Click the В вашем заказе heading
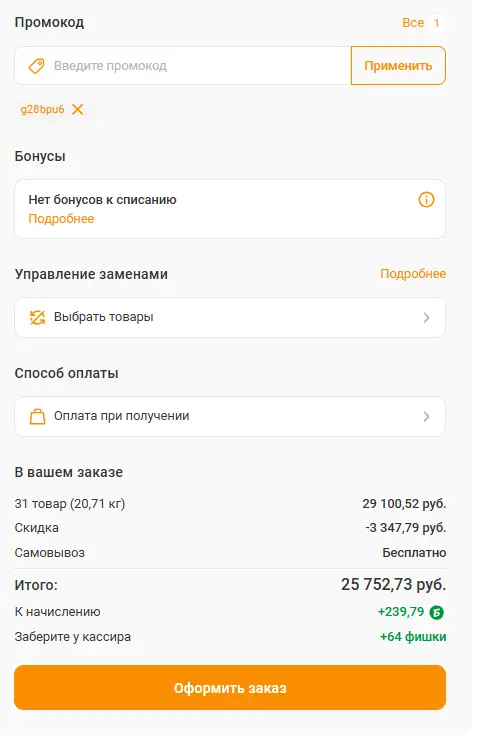 (x=68, y=472)
